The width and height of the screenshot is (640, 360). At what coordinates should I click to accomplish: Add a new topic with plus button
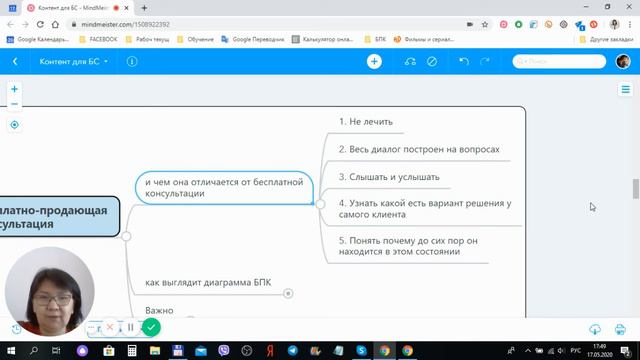click(374, 62)
